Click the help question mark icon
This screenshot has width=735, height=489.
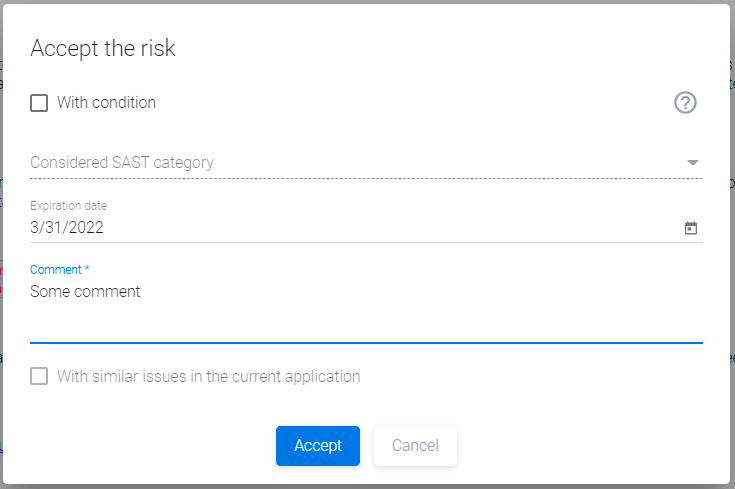click(685, 102)
